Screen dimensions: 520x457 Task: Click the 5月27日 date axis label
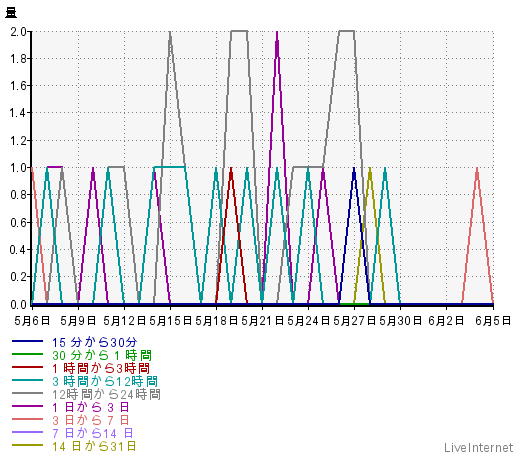(x=354, y=321)
